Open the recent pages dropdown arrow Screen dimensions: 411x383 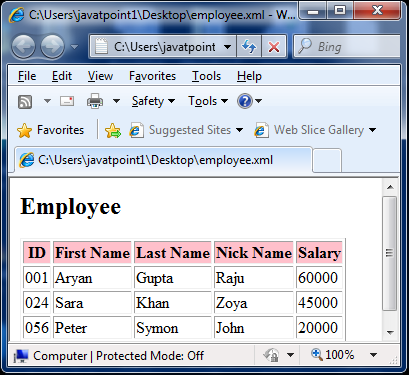(74, 47)
